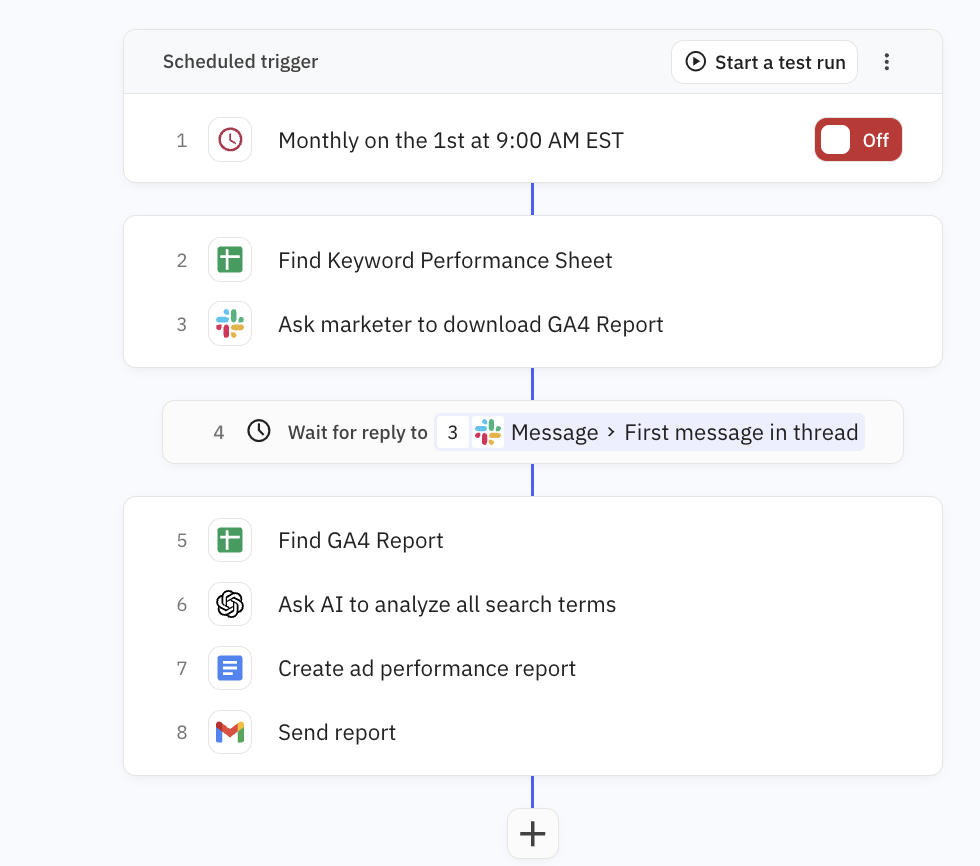This screenshot has height=866, width=980.
Task: Click the Start a test run button
Action: click(x=764, y=62)
